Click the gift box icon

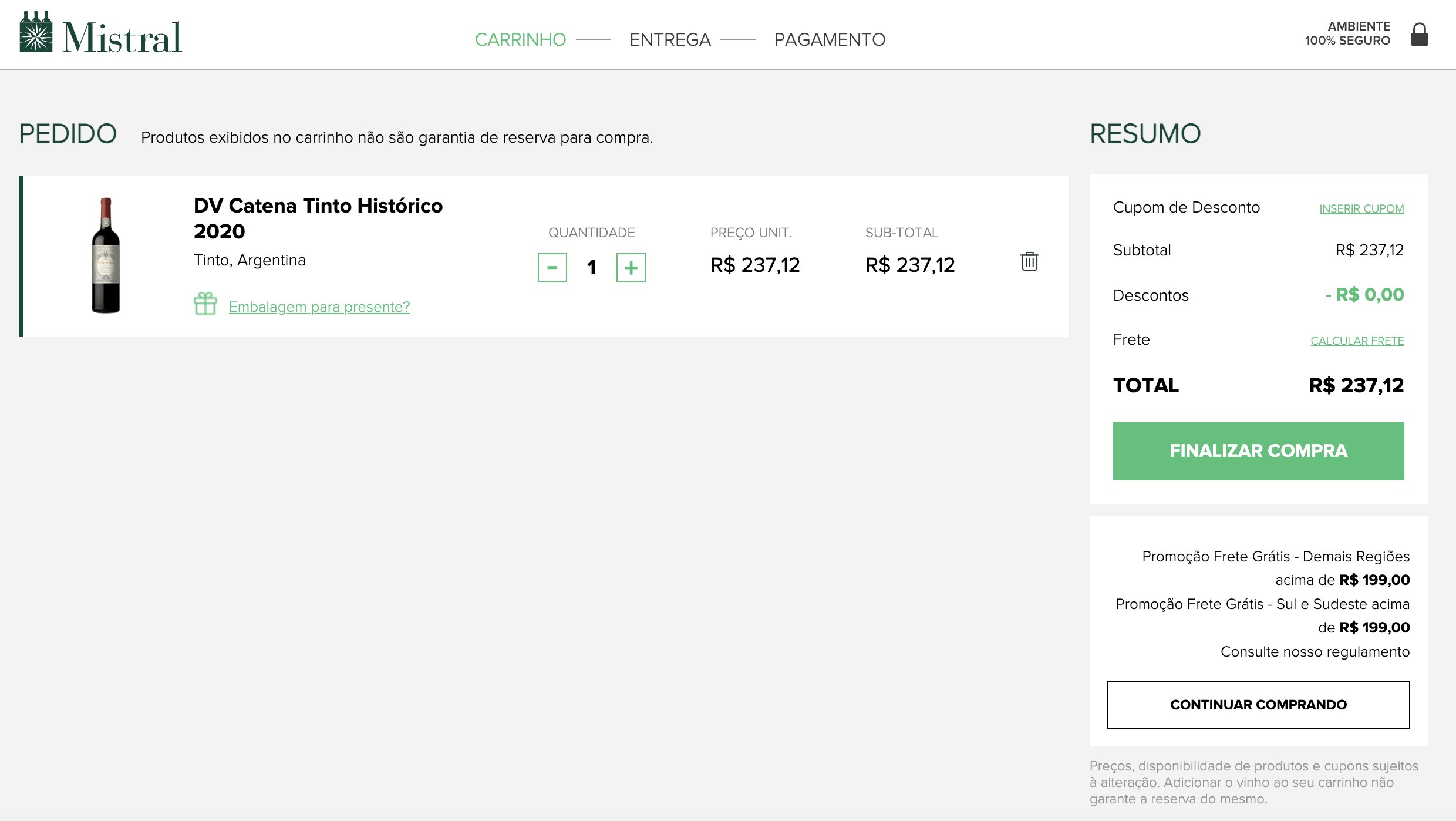coord(205,304)
